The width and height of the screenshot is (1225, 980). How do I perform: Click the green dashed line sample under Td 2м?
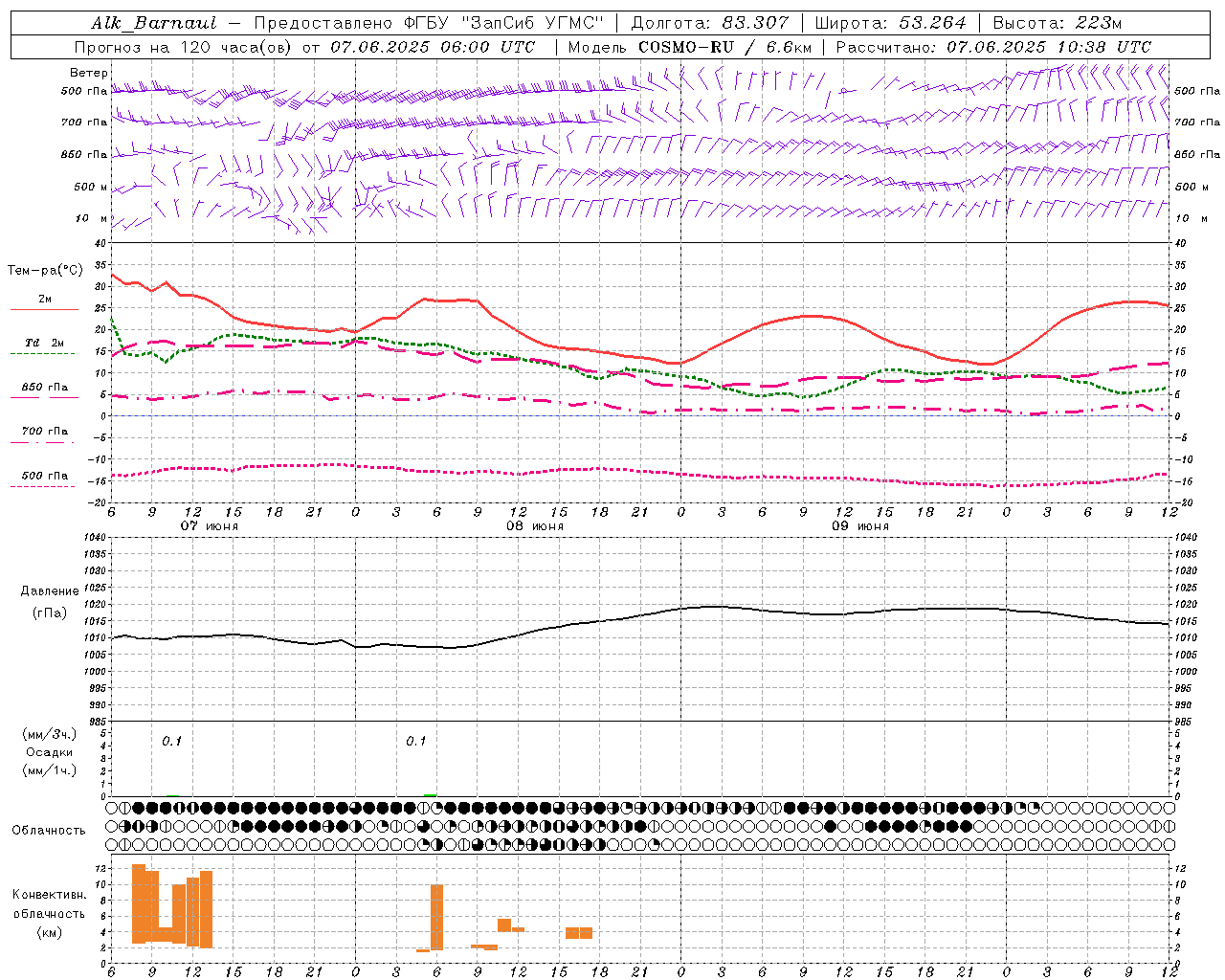click(42, 353)
